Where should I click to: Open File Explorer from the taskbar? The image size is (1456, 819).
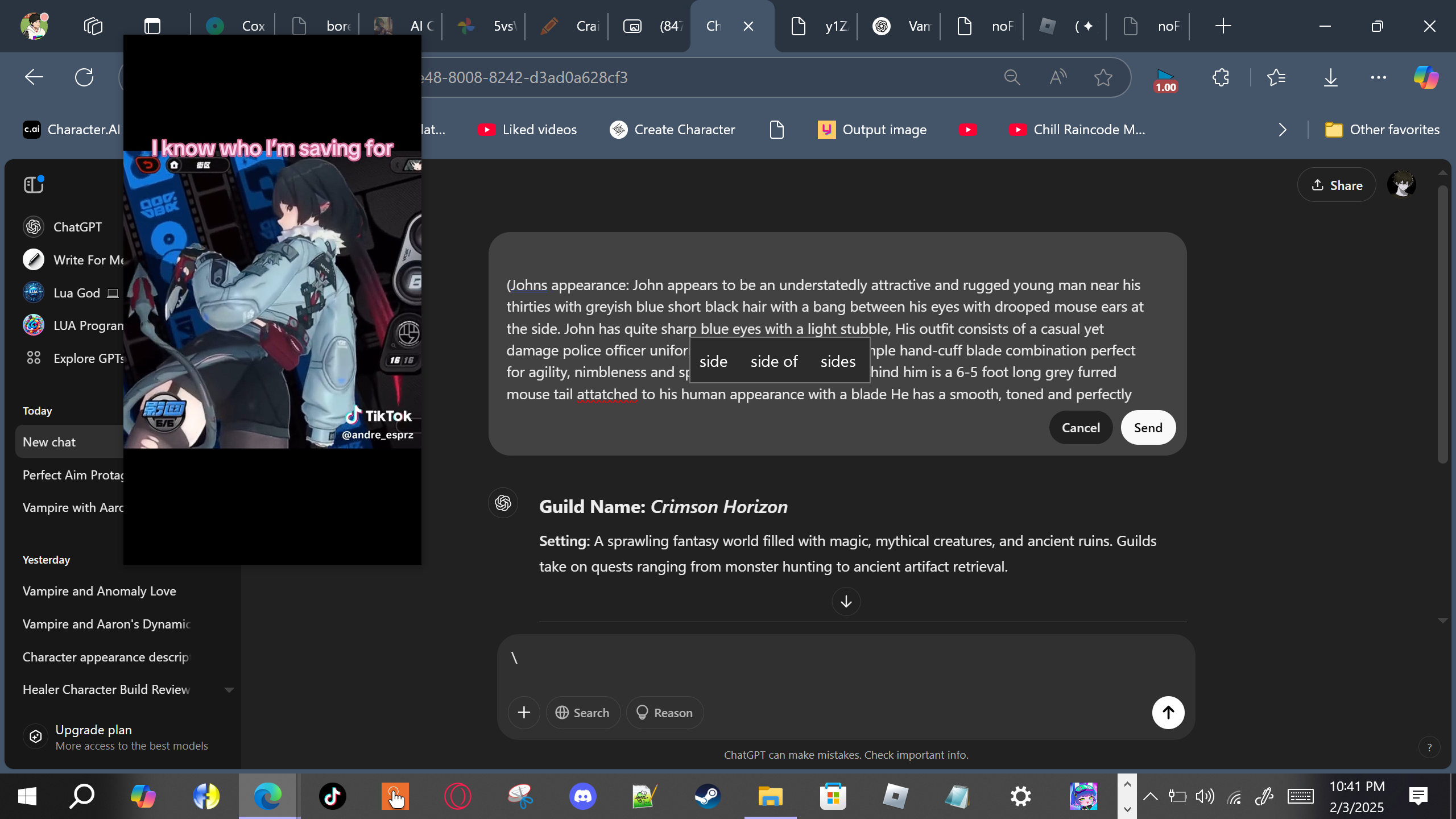coord(770,796)
